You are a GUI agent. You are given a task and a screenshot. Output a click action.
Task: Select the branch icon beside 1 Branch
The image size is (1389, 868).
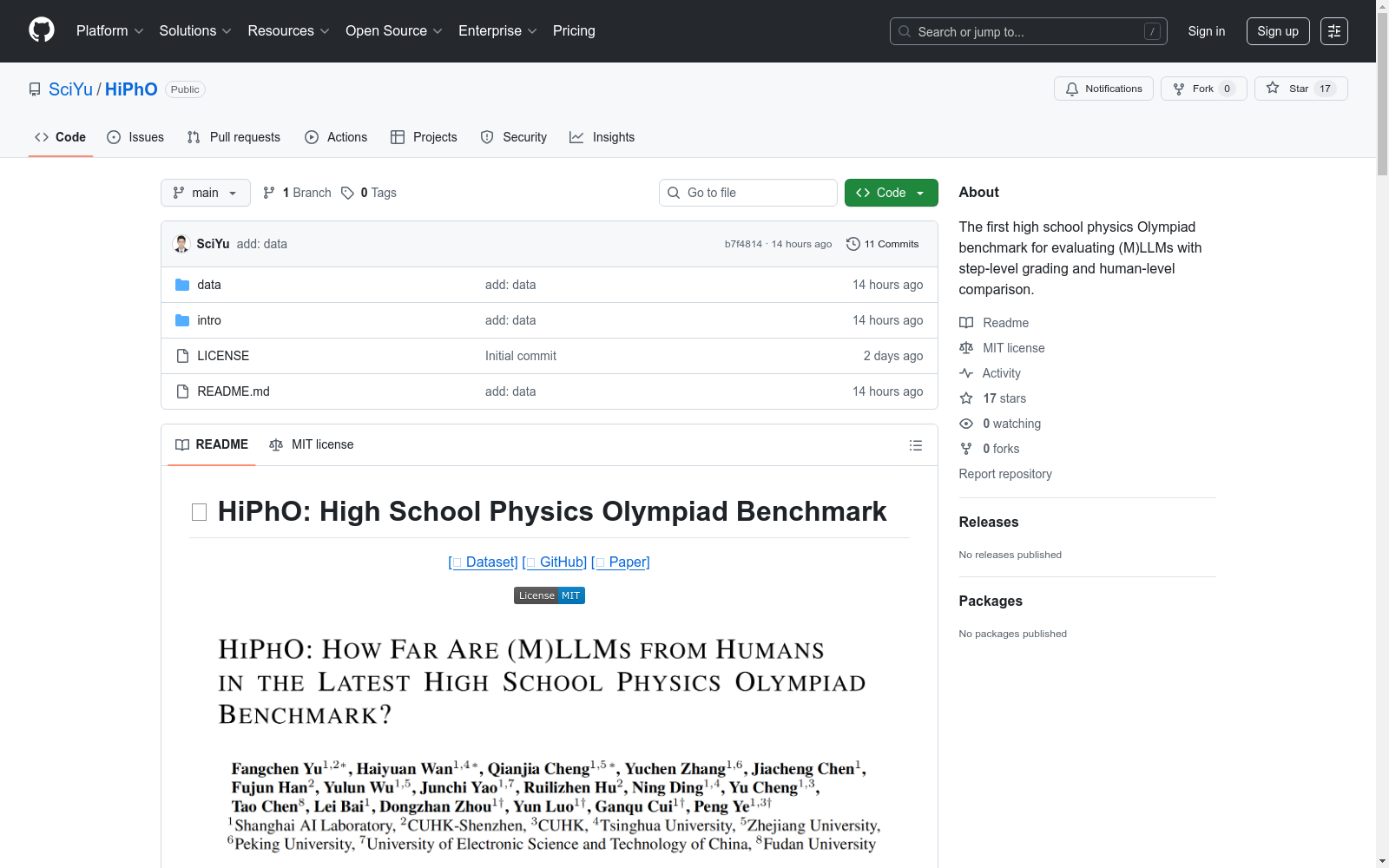click(x=269, y=193)
